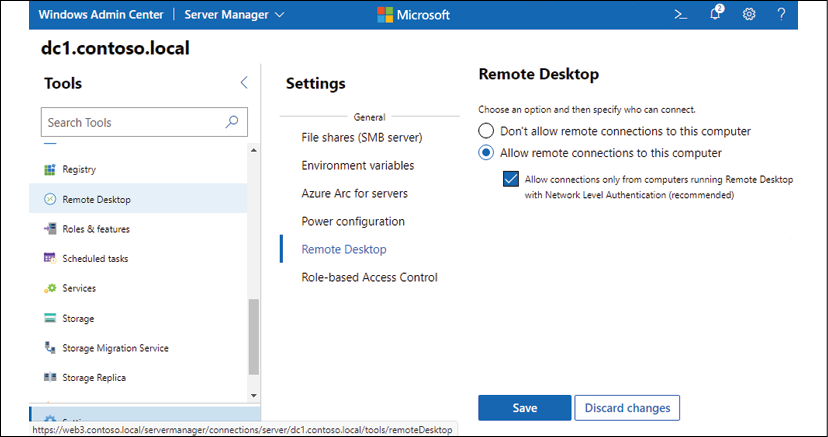Open the help question mark icon
Viewport: 828px width, 437px height.
782,15
